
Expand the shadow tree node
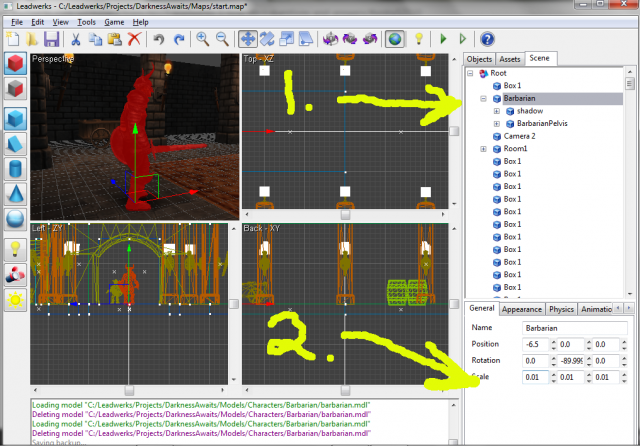(496, 111)
